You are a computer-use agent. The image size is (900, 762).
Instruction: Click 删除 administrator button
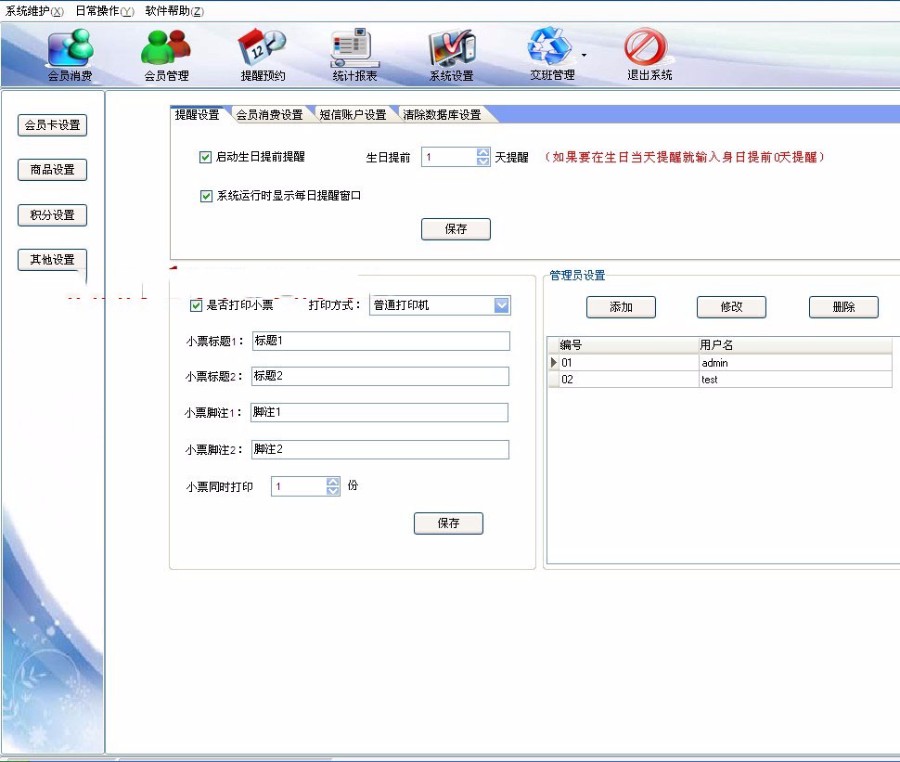pos(844,307)
